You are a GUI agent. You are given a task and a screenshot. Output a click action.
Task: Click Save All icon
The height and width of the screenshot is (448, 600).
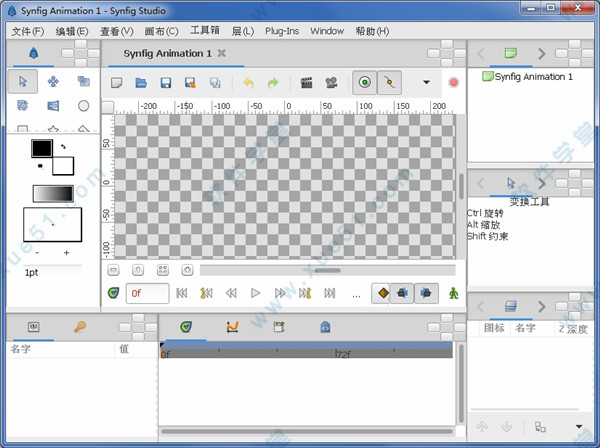215,83
